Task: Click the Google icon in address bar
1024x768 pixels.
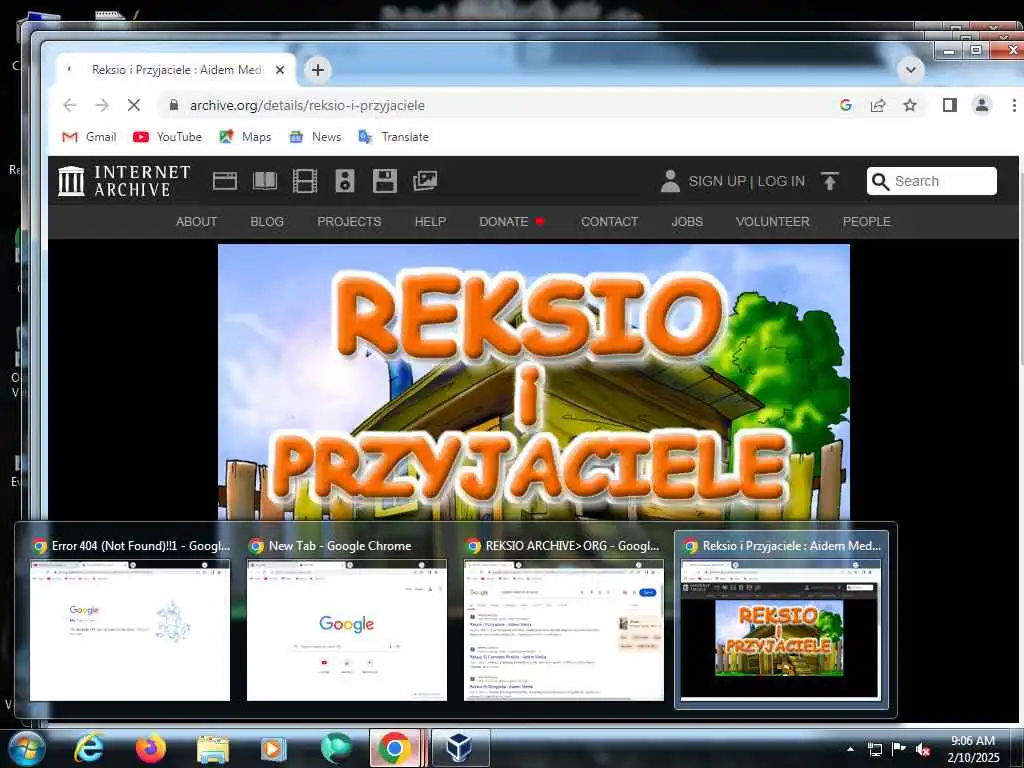Action: coord(846,105)
